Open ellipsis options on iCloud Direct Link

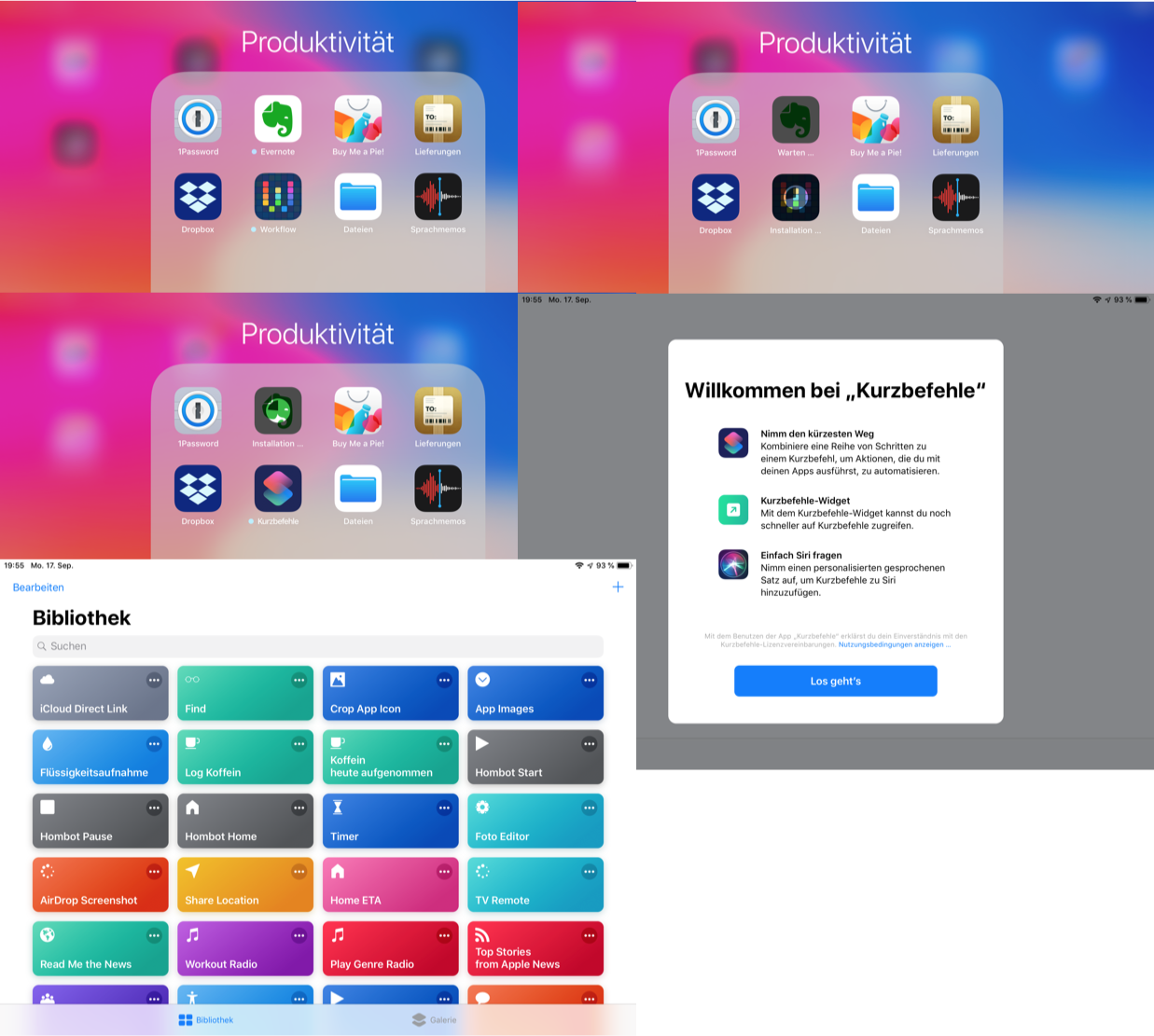[154, 680]
